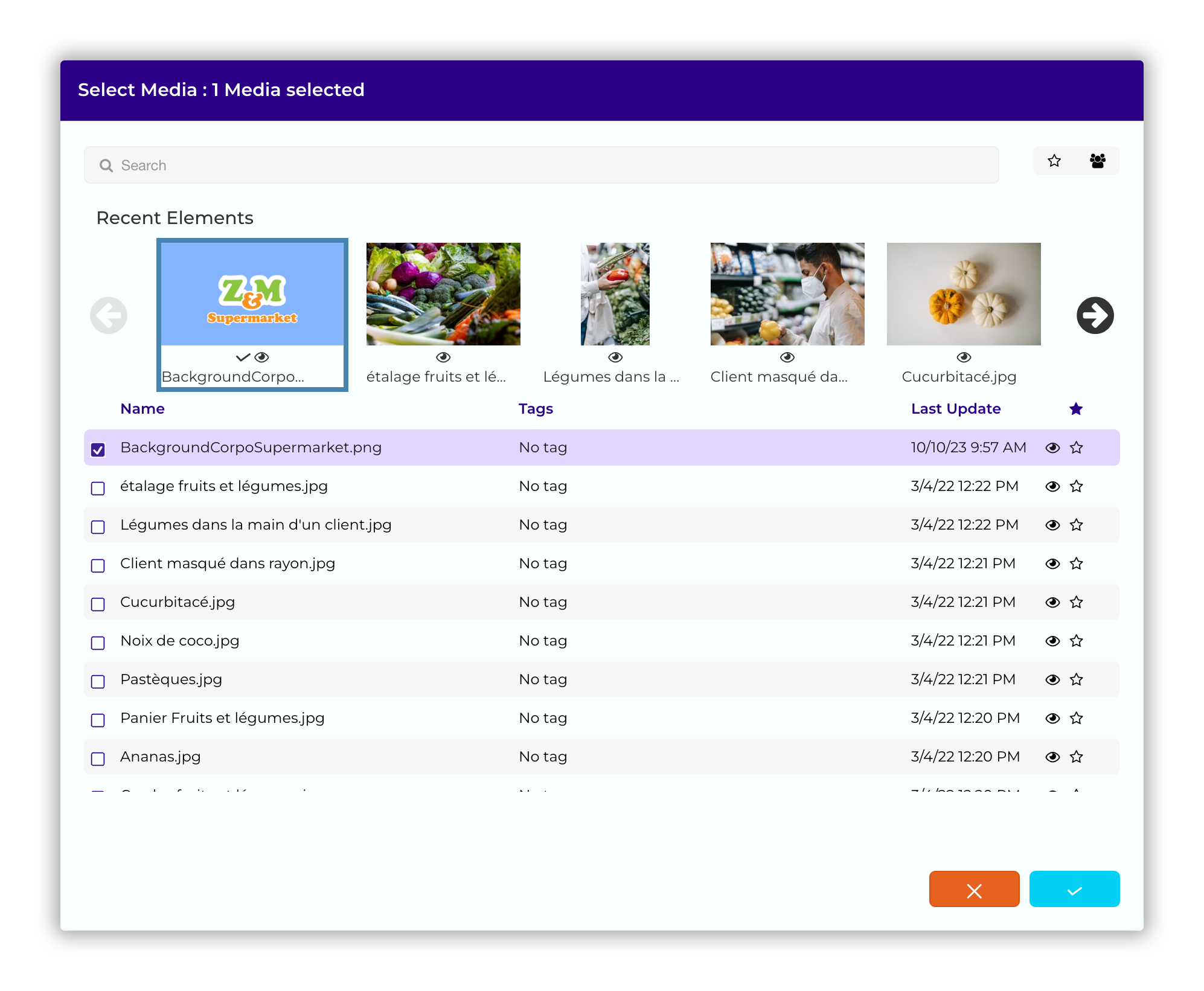Favorite étalage fruits et légumes.jpg with star

1076,486
